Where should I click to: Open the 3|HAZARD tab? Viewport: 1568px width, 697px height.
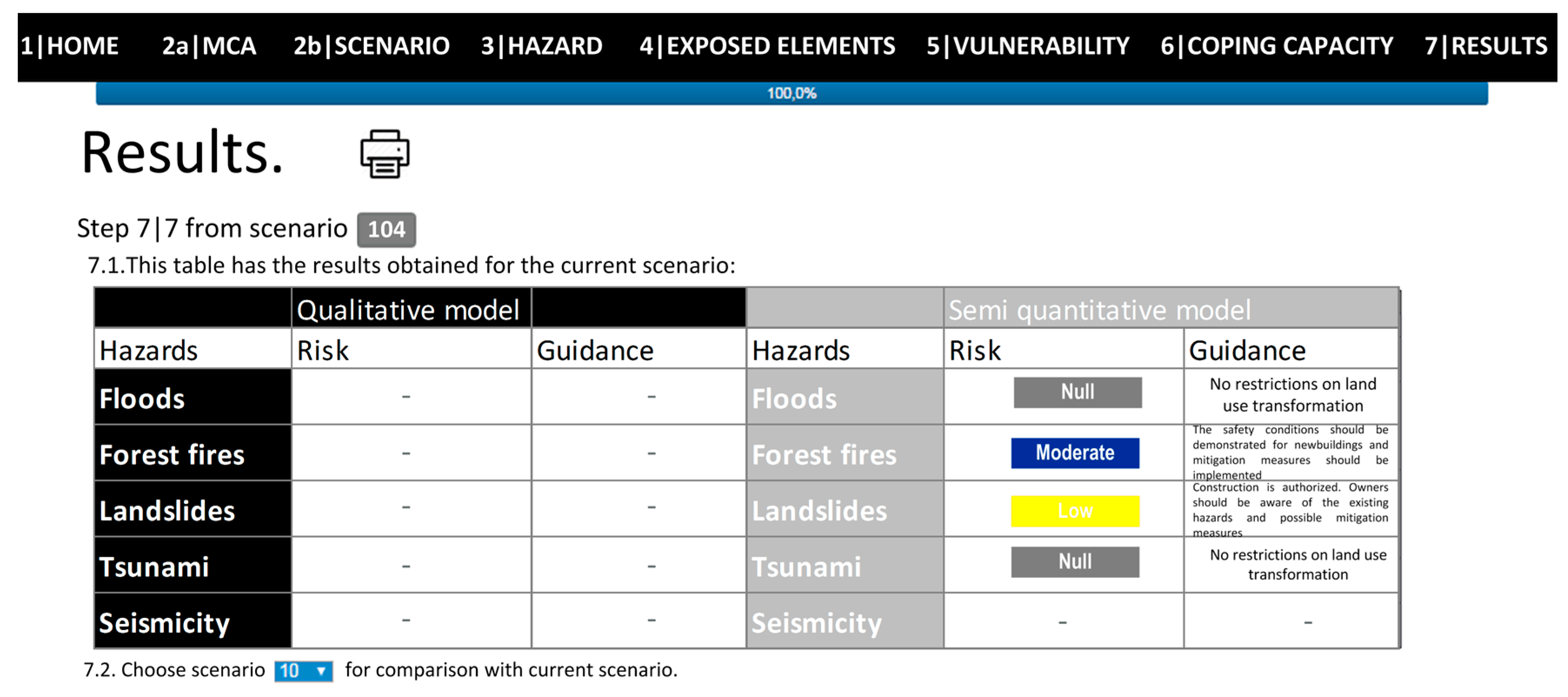[542, 46]
